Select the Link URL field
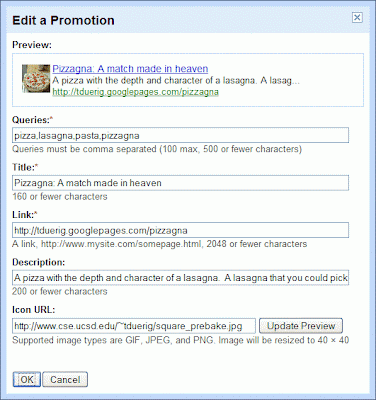Viewport: 376px width, 400px height. point(180,230)
